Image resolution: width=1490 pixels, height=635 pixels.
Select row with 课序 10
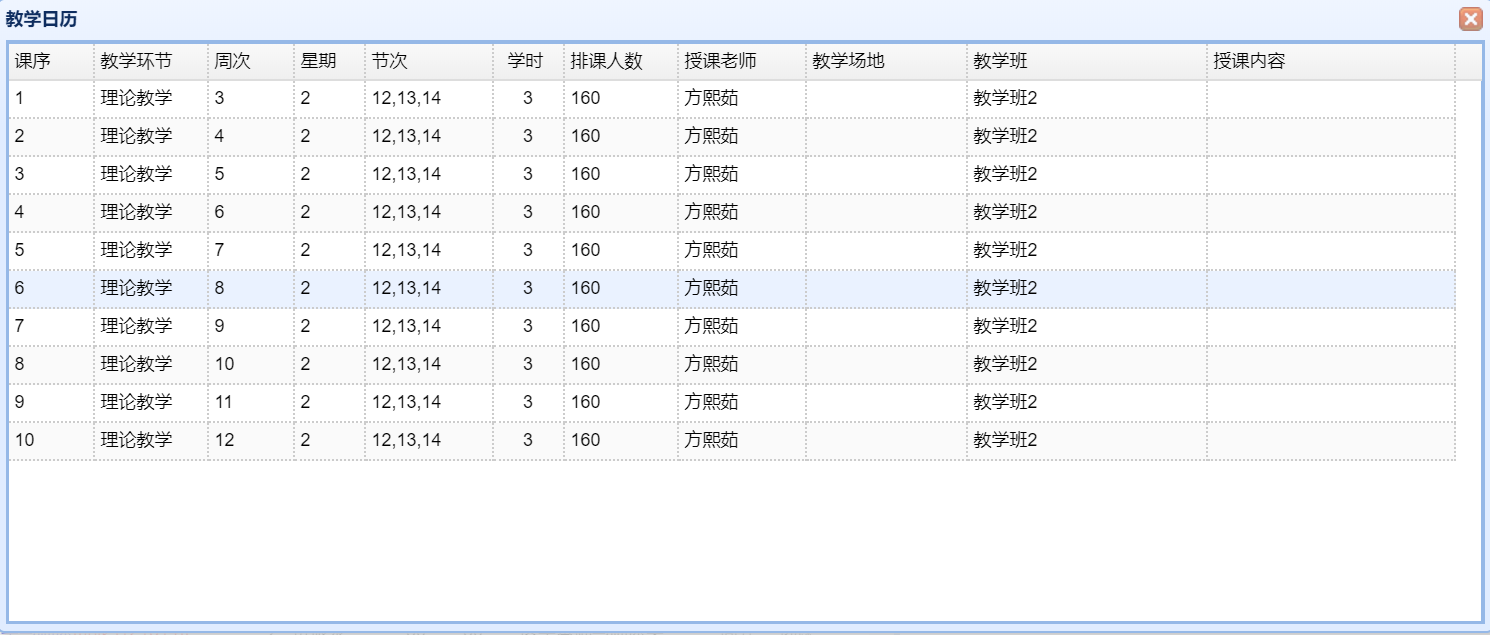click(732, 440)
